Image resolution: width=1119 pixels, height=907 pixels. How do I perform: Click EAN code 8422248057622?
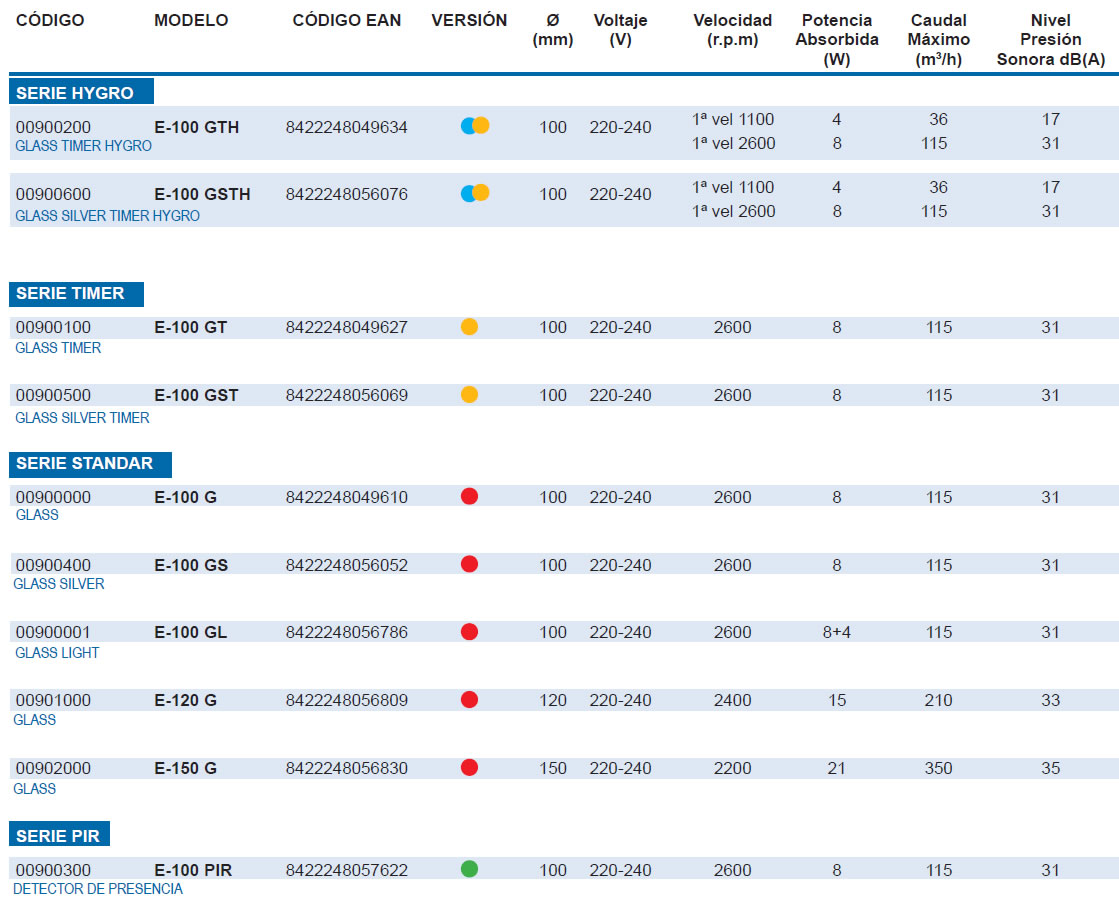(347, 870)
